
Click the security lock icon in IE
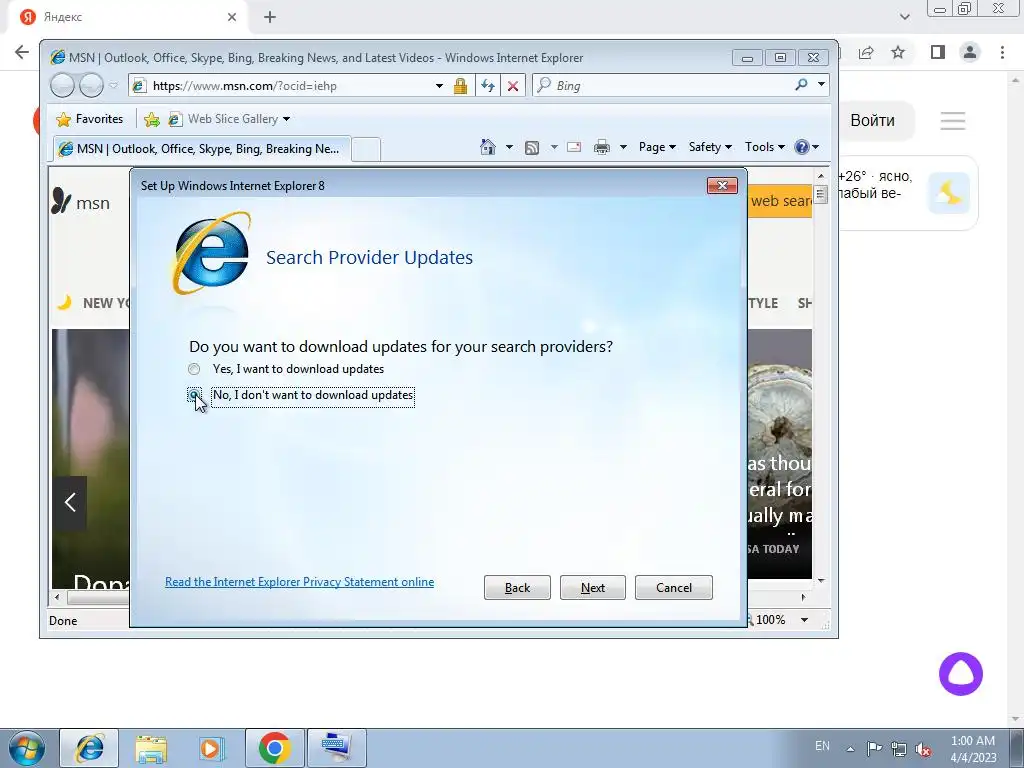[x=460, y=86]
